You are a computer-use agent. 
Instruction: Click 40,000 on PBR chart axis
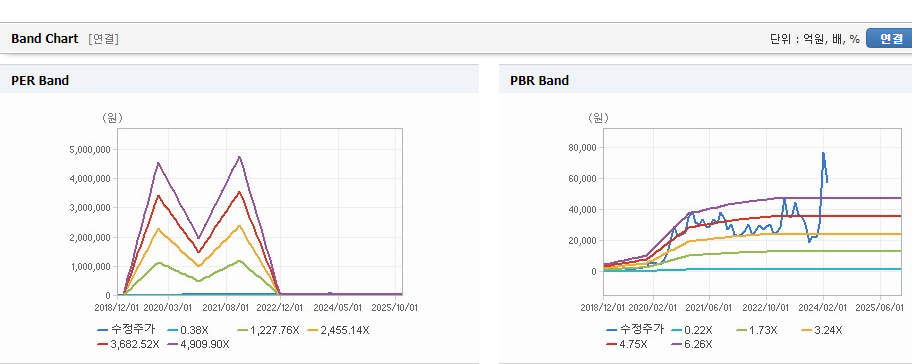[582, 209]
